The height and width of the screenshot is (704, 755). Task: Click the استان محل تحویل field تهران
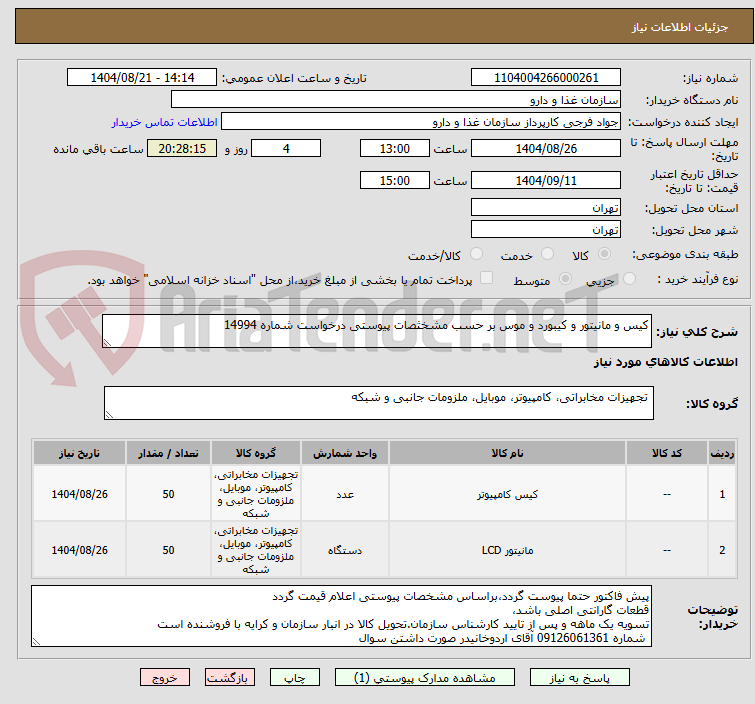pyautogui.click(x=546, y=208)
